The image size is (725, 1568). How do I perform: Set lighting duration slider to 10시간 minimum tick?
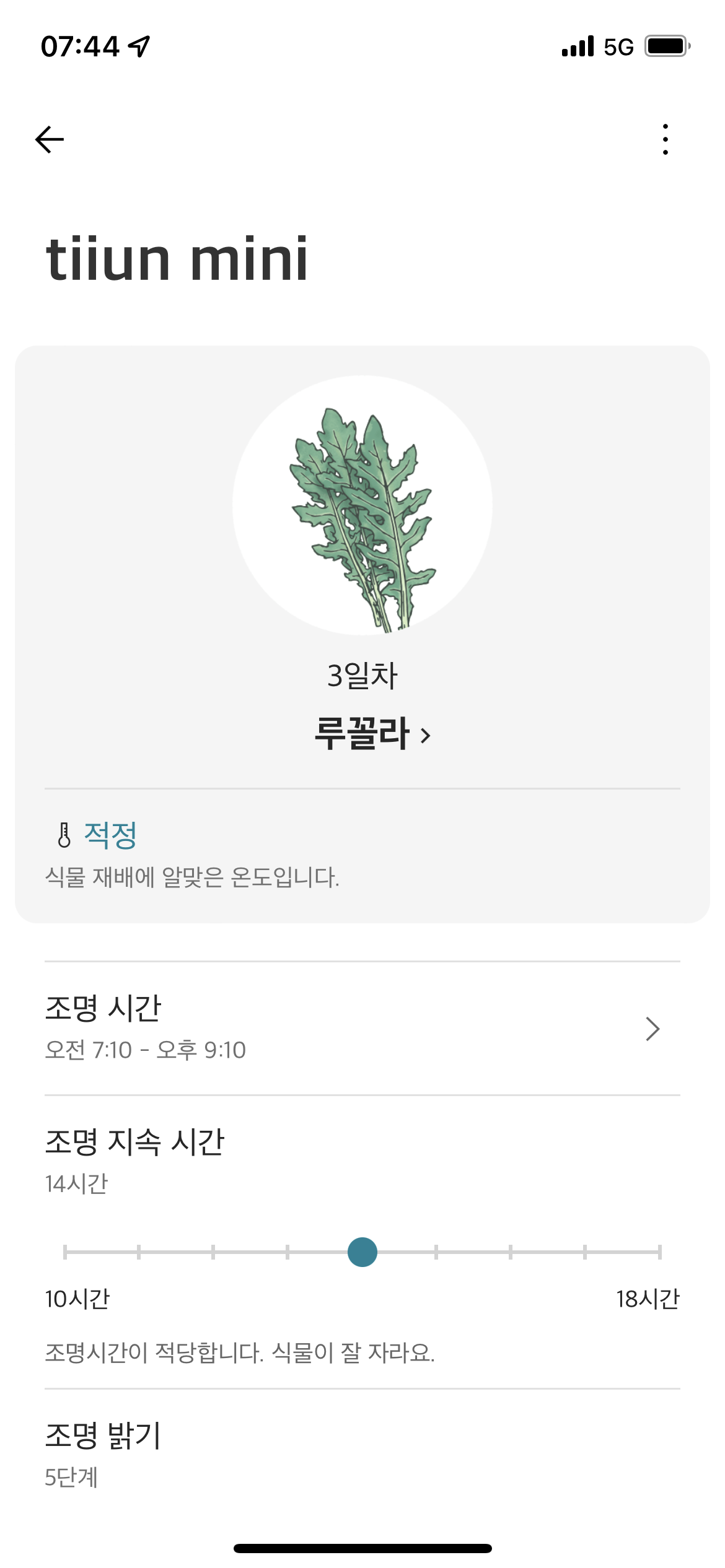(65, 1252)
